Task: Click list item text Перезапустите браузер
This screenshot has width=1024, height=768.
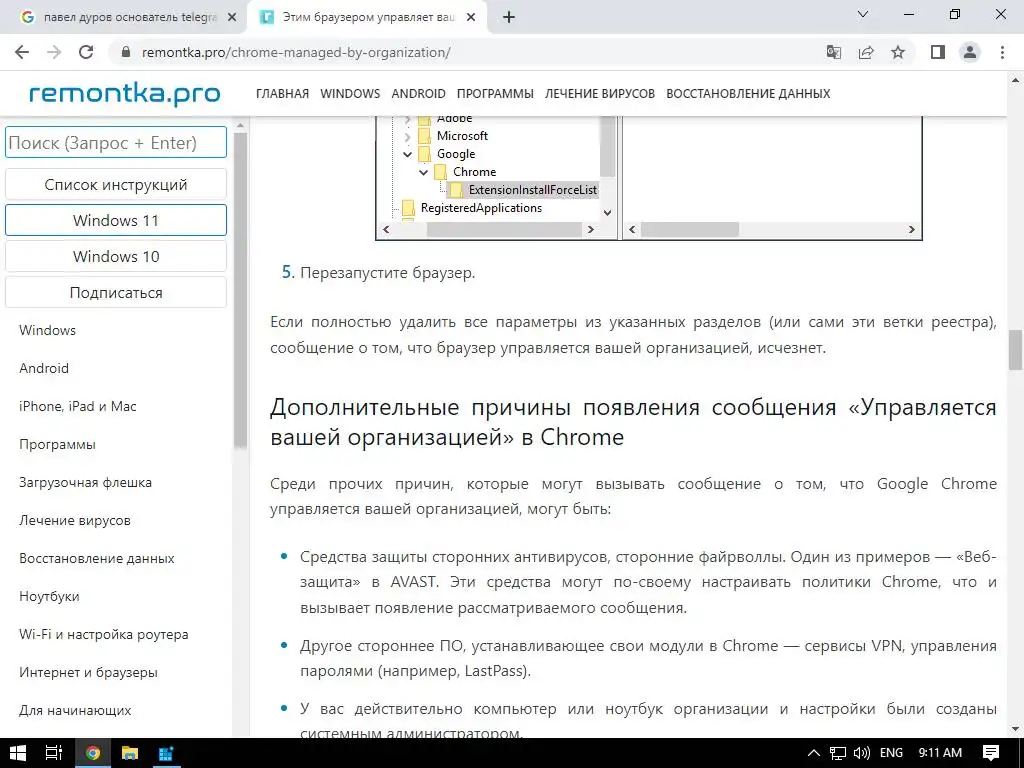Action: pos(387,272)
